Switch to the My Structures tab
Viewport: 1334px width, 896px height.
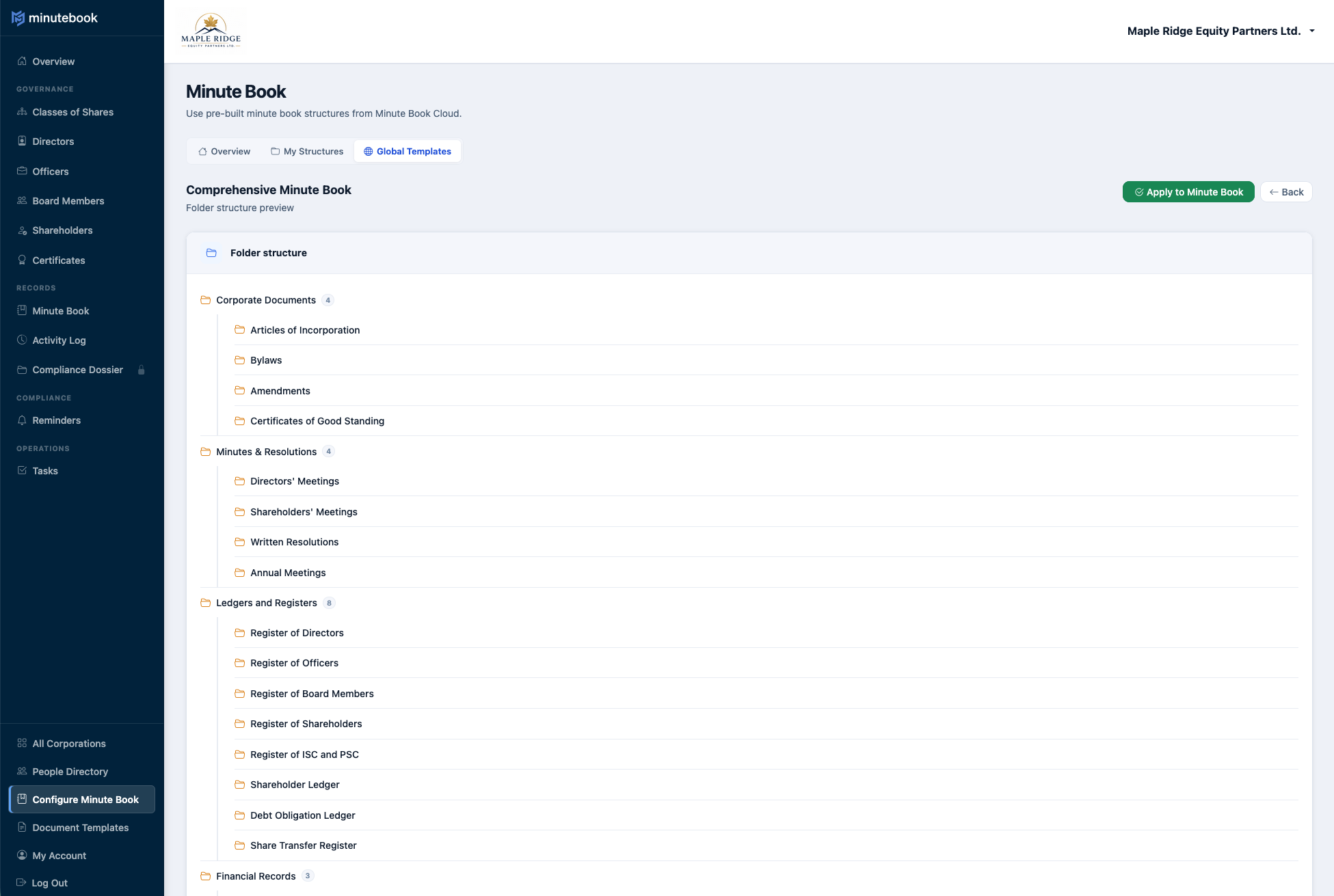[x=306, y=151]
